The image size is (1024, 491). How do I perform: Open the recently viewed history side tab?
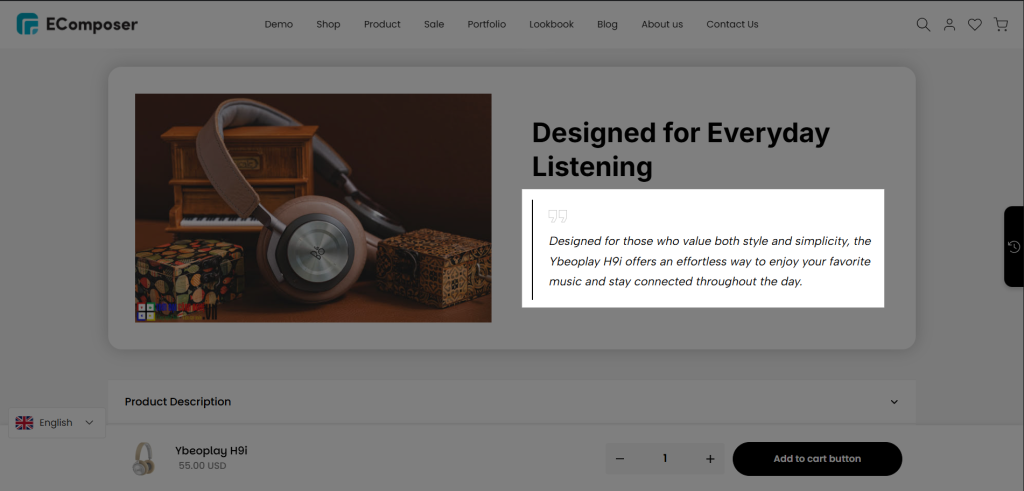pos(1014,246)
